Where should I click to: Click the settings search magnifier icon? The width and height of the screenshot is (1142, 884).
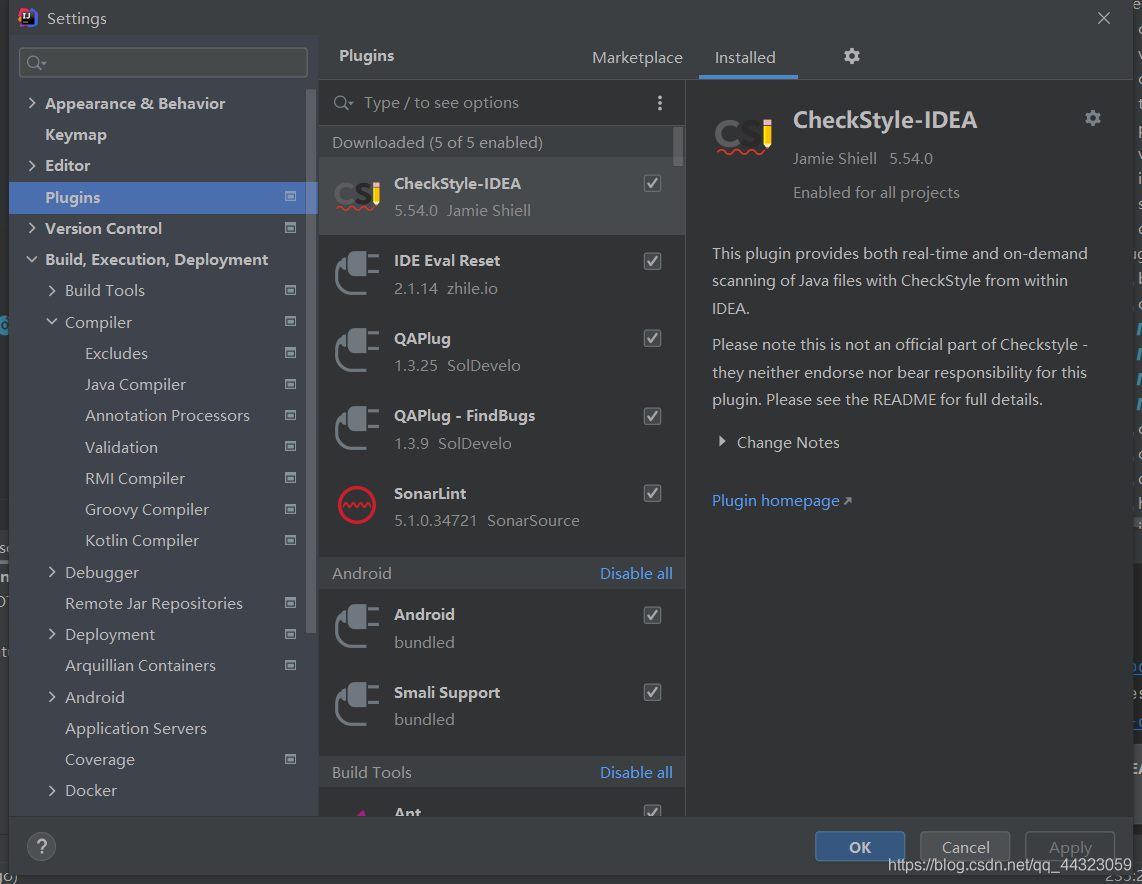[x=36, y=63]
